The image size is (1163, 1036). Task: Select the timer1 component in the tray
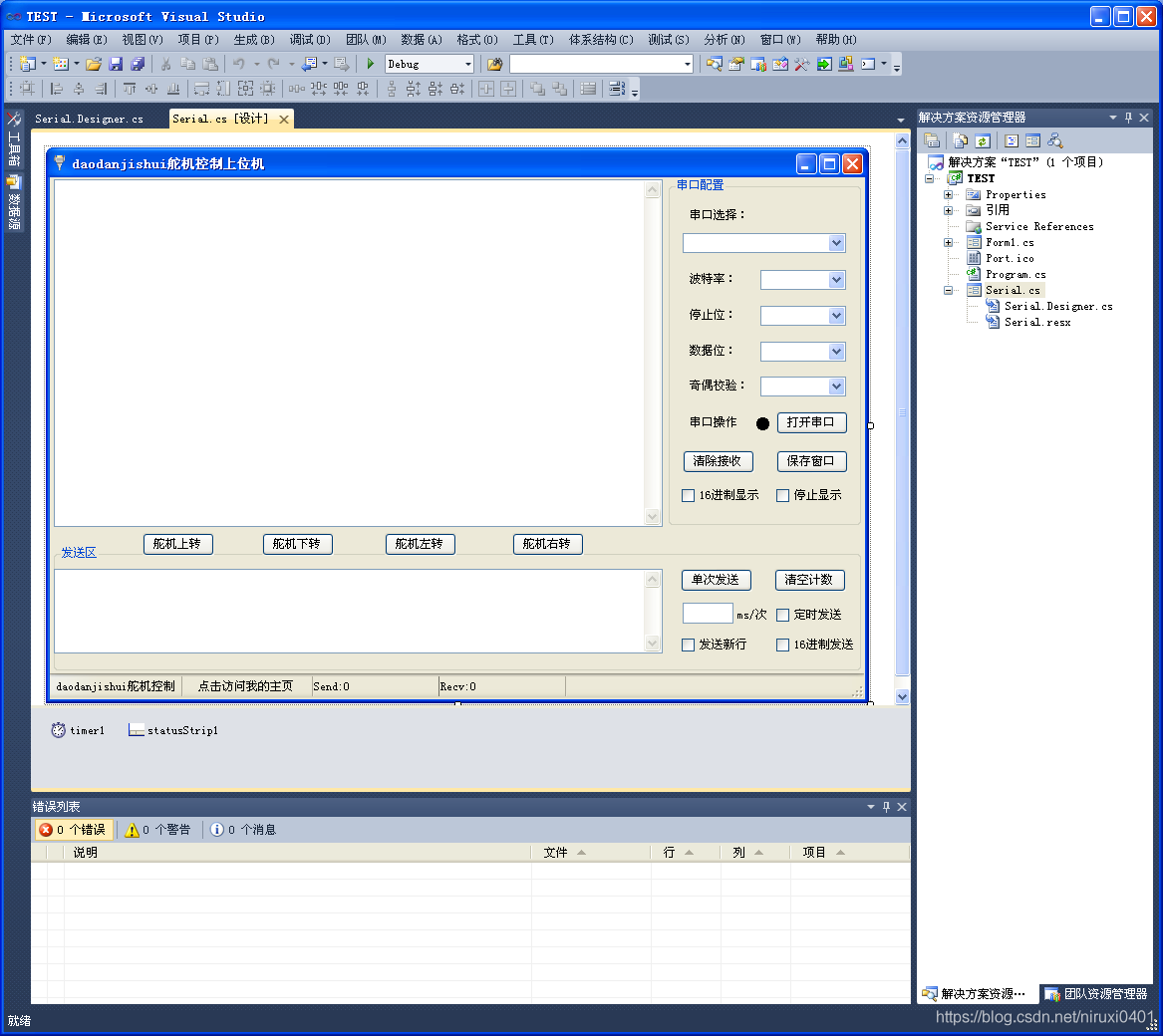coord(78,730)
